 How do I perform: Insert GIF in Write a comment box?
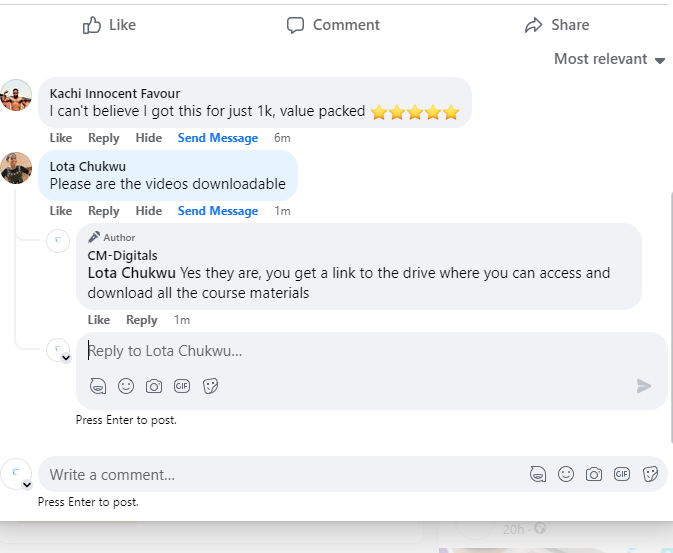[622, 474]
